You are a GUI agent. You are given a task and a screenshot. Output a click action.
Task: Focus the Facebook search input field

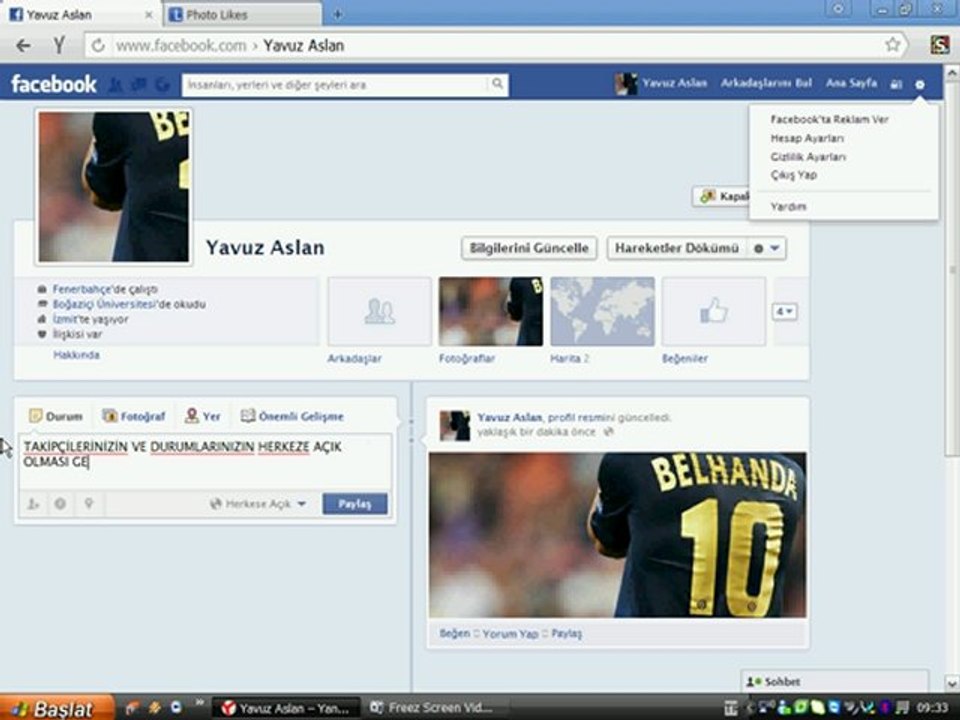pyautogui.click(x=336, y=84)
